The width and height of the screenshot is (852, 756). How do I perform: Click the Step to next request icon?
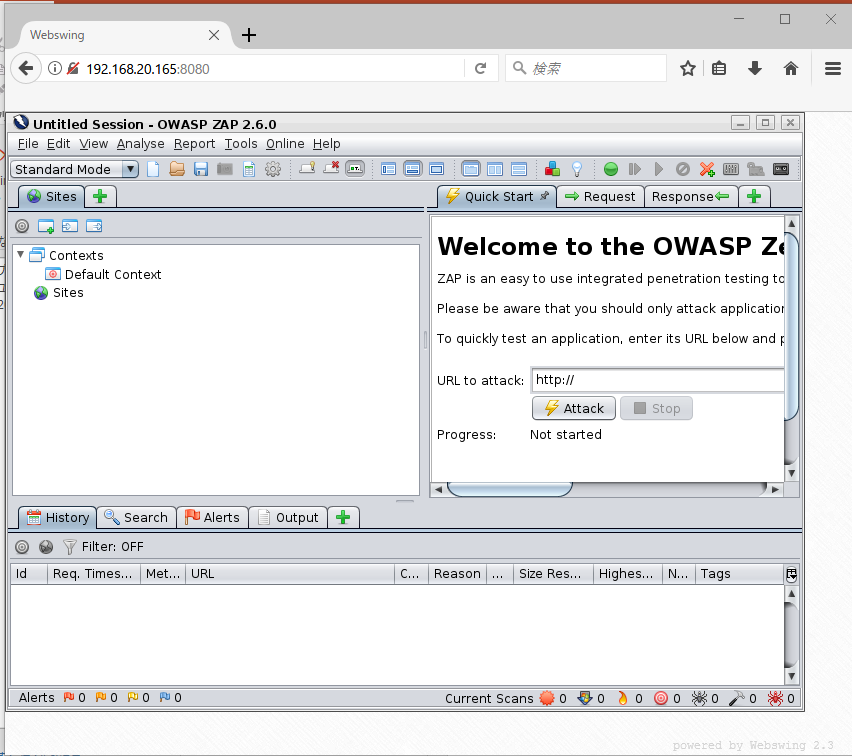click(x=635, y=170)
